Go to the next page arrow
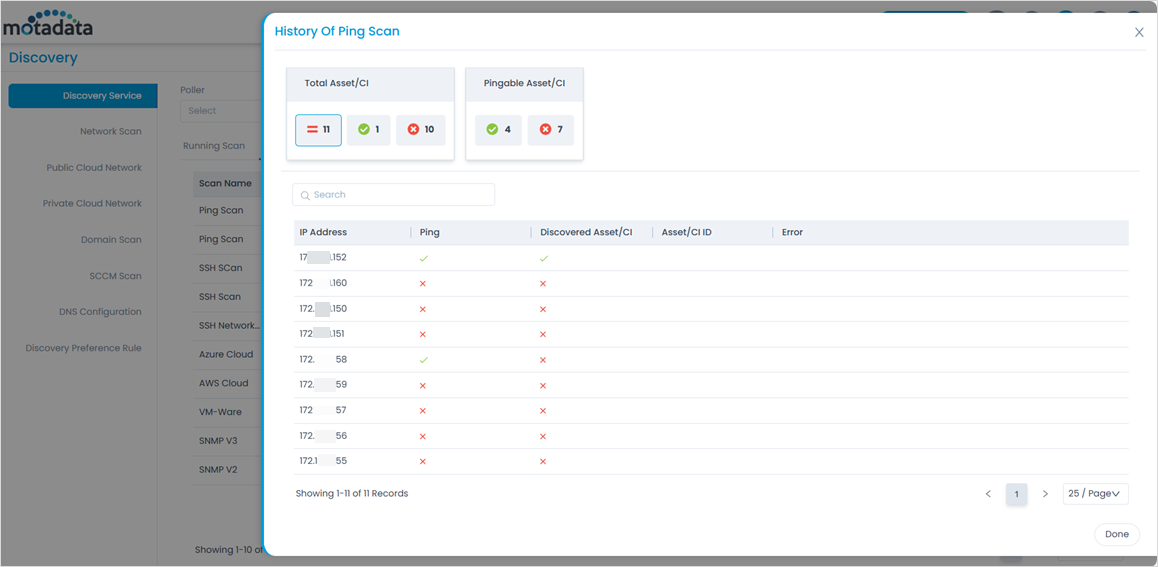Image resolution: width=1158 pixels, height=567 pixels. point(1045,494)
